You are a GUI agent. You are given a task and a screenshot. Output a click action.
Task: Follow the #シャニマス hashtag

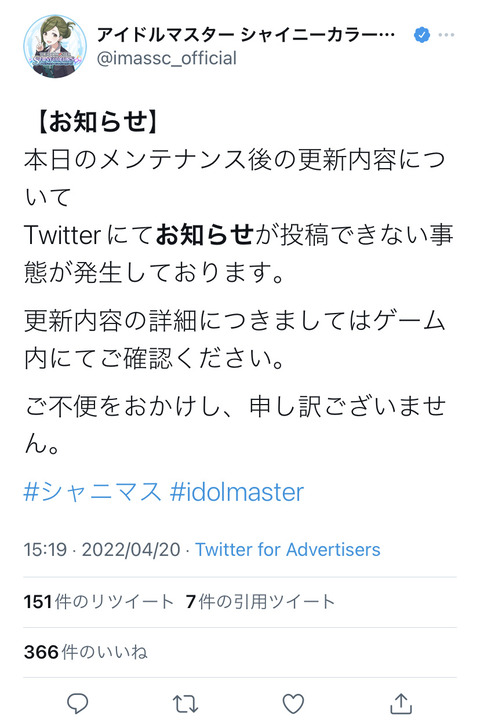92,492
